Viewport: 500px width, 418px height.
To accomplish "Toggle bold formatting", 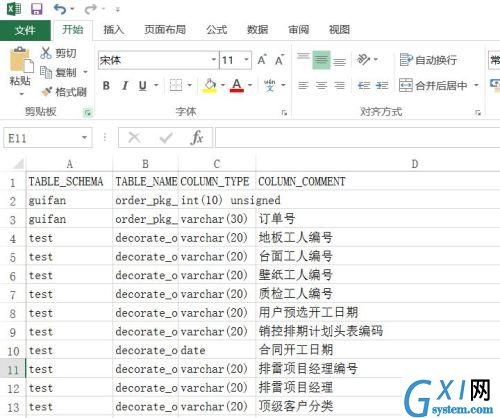I will [106, 86].
